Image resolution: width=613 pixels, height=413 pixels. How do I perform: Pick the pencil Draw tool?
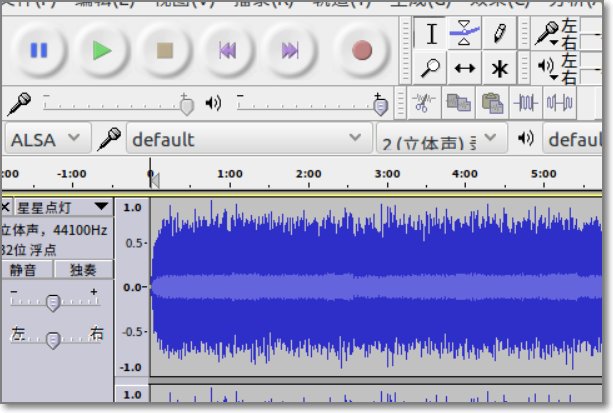click(x=498, y=33)
